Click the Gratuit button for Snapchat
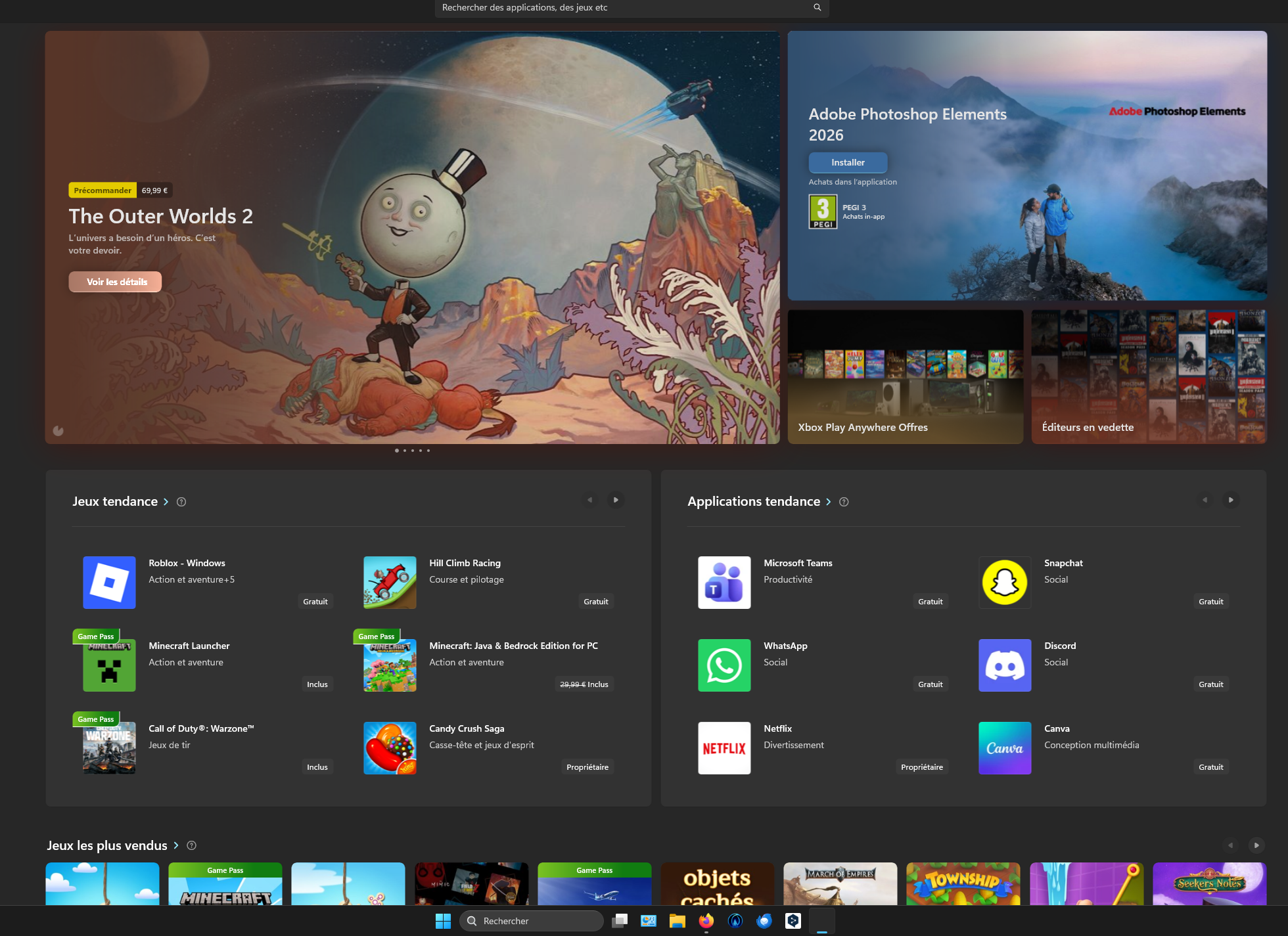The image size is (1288, 936). 1211,601
